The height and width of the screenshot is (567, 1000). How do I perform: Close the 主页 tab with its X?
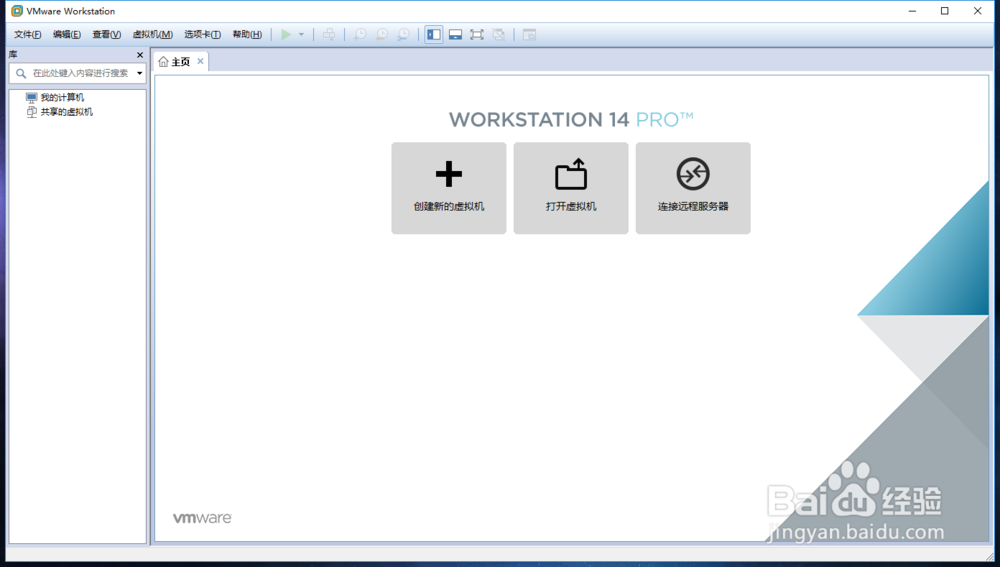click(x=200, y=61)
